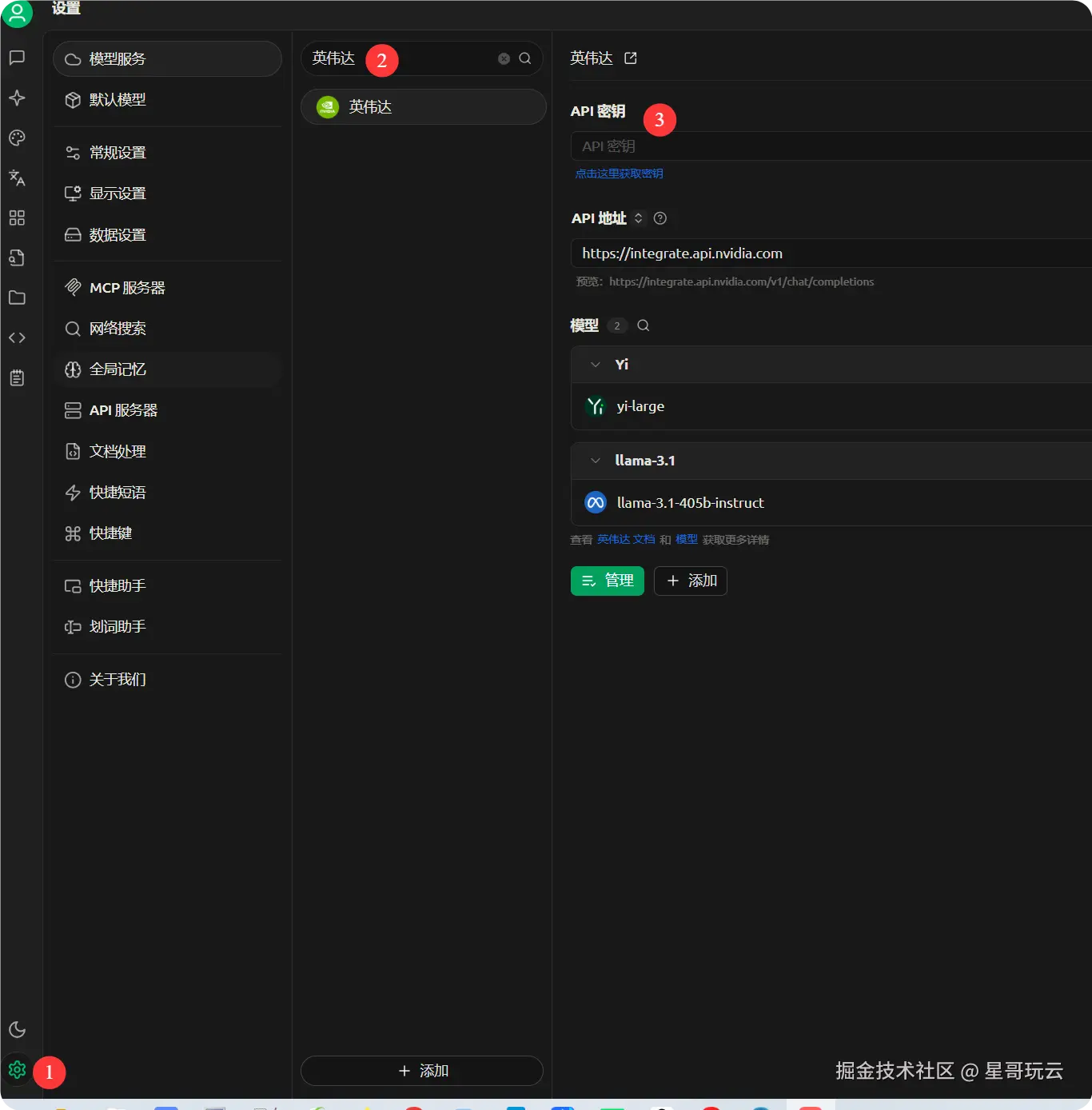The image size is (1092, 1110).
Task: Click the bottom 添加 provider button
Action: [x=422, y=1071]
